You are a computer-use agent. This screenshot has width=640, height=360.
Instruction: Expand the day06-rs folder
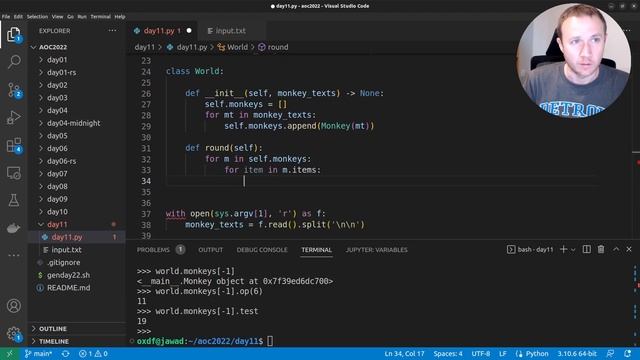pos(61,161)
